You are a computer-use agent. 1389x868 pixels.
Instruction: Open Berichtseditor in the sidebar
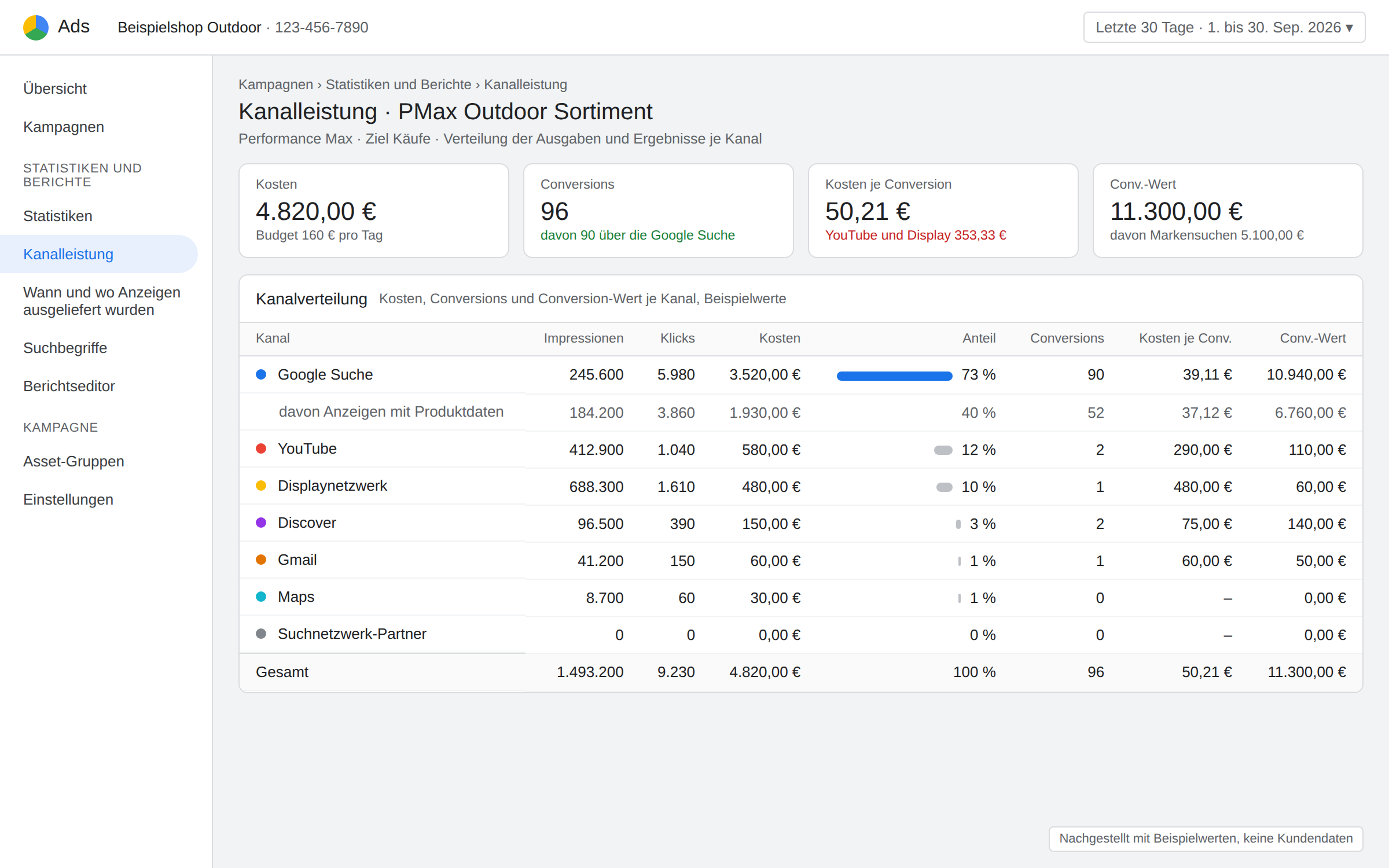click(x=69, y=386)
